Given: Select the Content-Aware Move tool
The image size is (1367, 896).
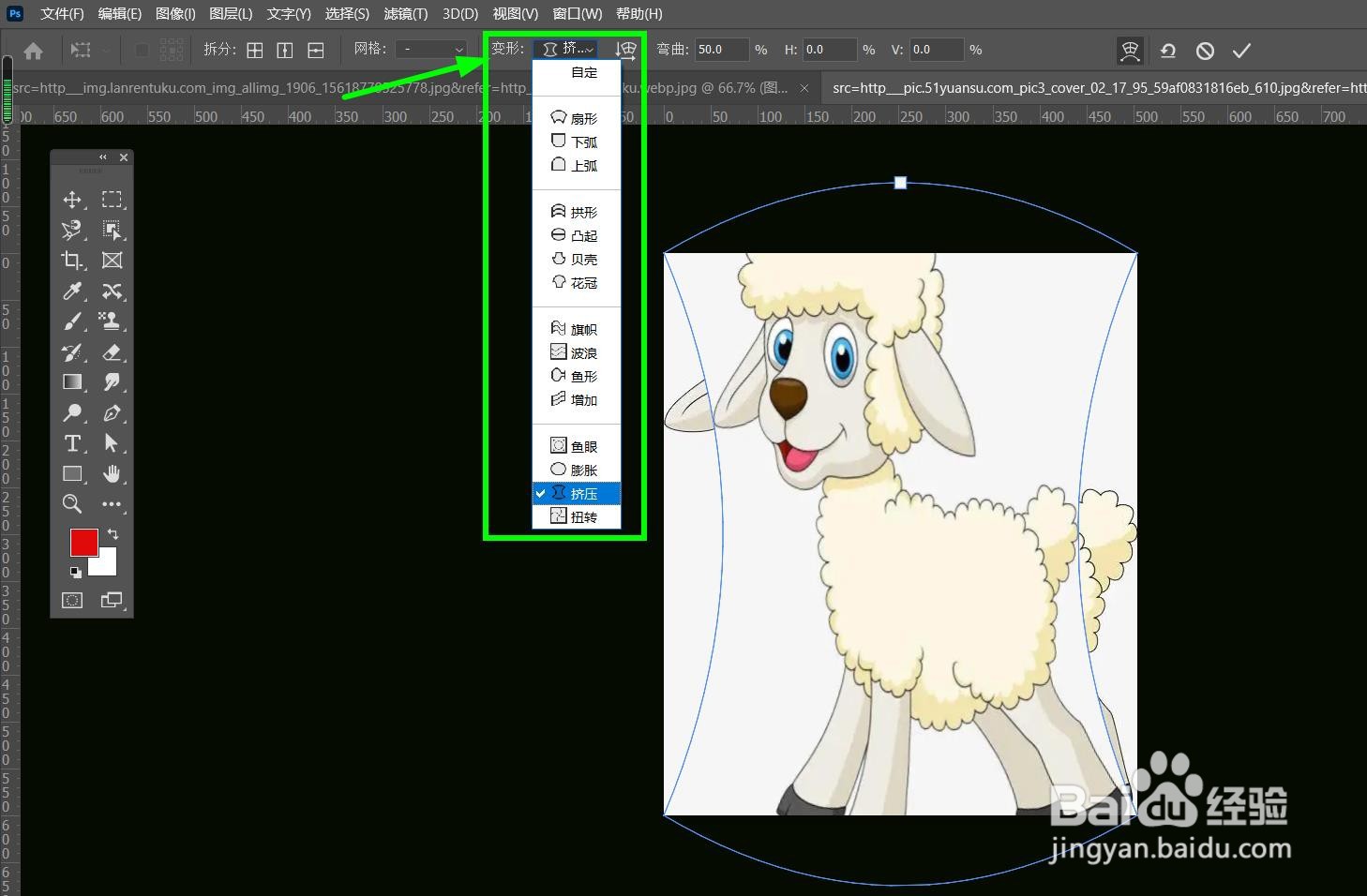Looking at the screenshot, I should point(112,291).
